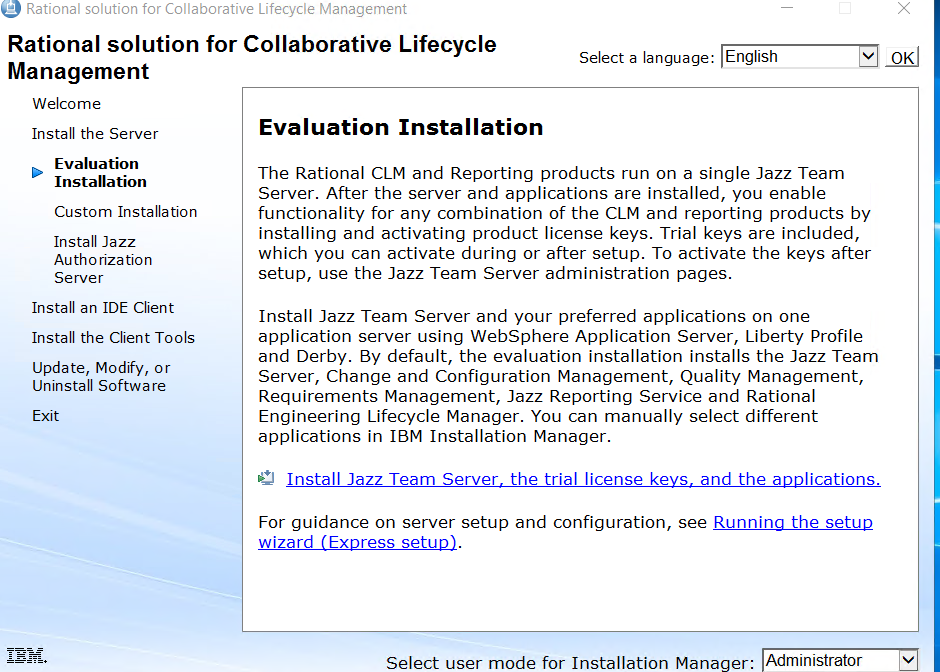The height and width of the screenshot is (672, 940).
Task: Click the blue arrow beside Evaluation Installation
Action: click(38, 173)
